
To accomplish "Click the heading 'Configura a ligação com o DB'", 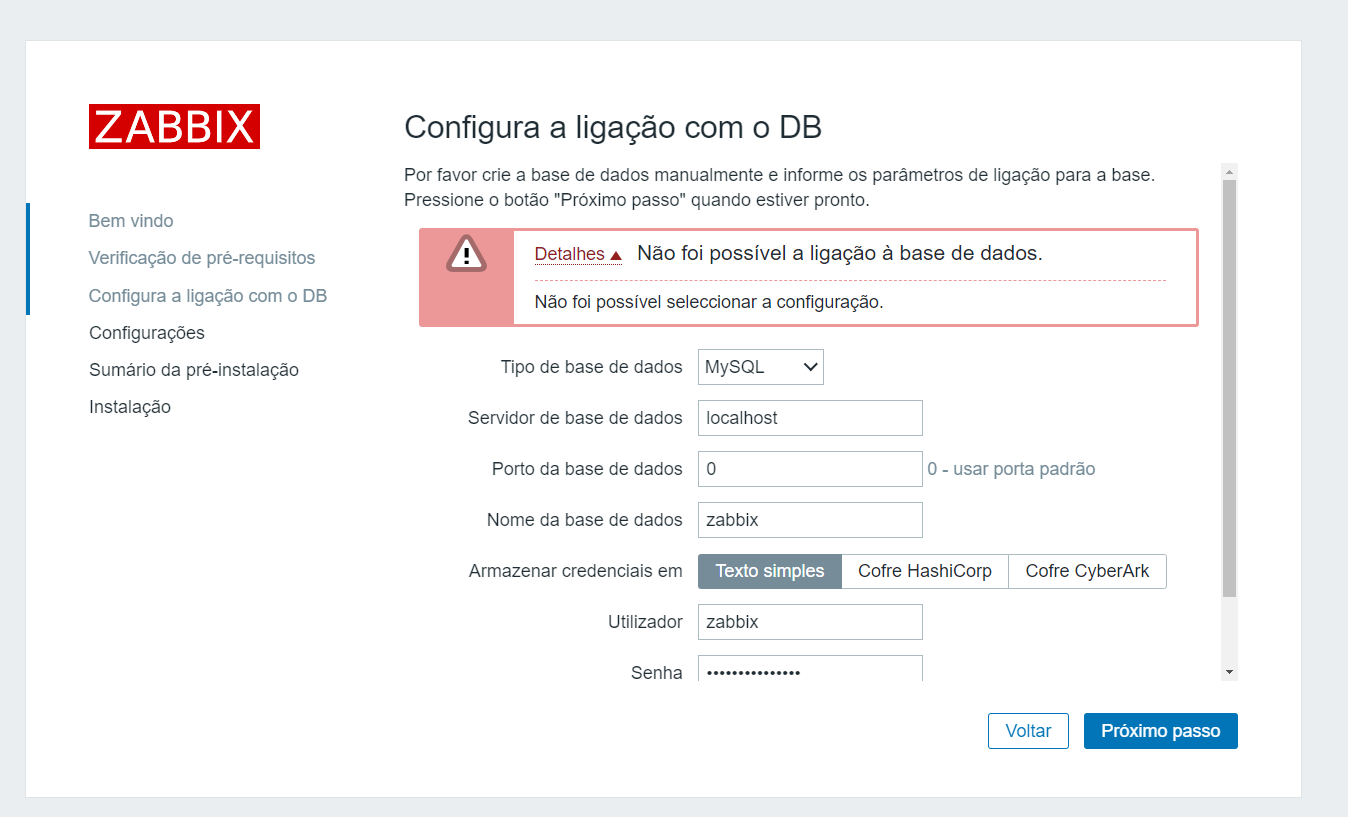I will click(613, 128).
